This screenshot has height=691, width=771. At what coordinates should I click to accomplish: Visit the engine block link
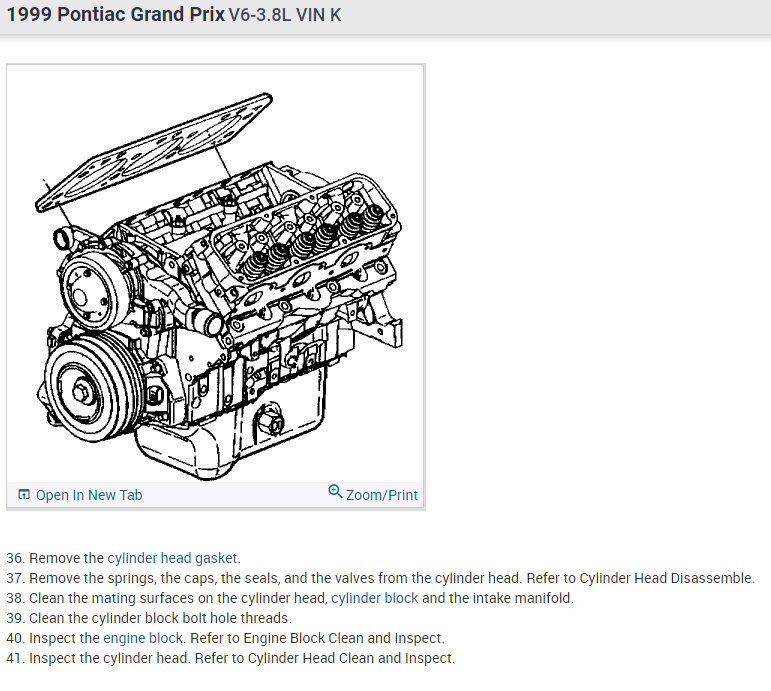pos(143,638)
